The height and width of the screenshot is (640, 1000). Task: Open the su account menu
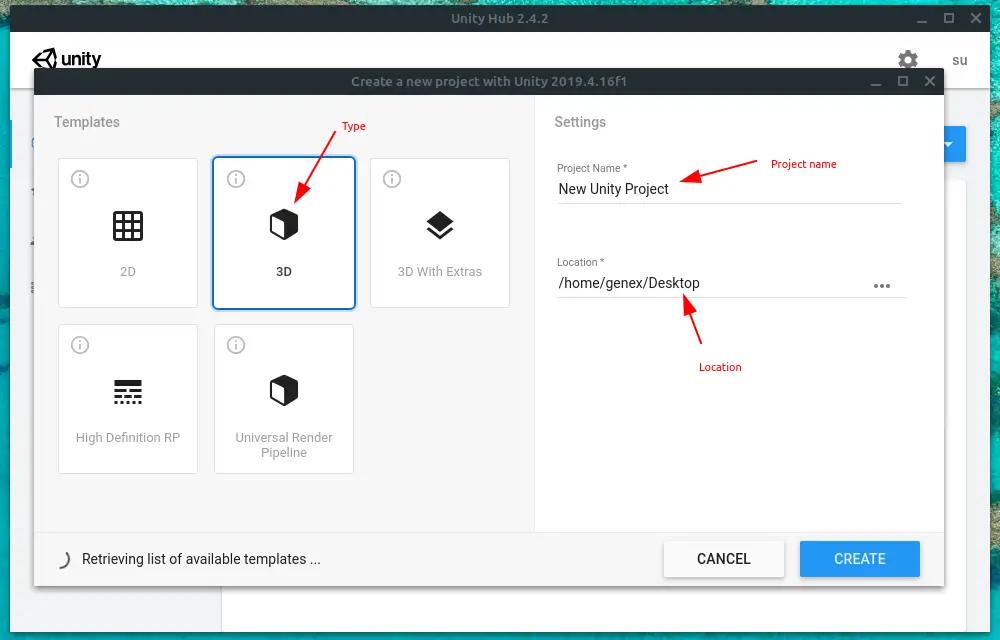click(x=959, y=61)
